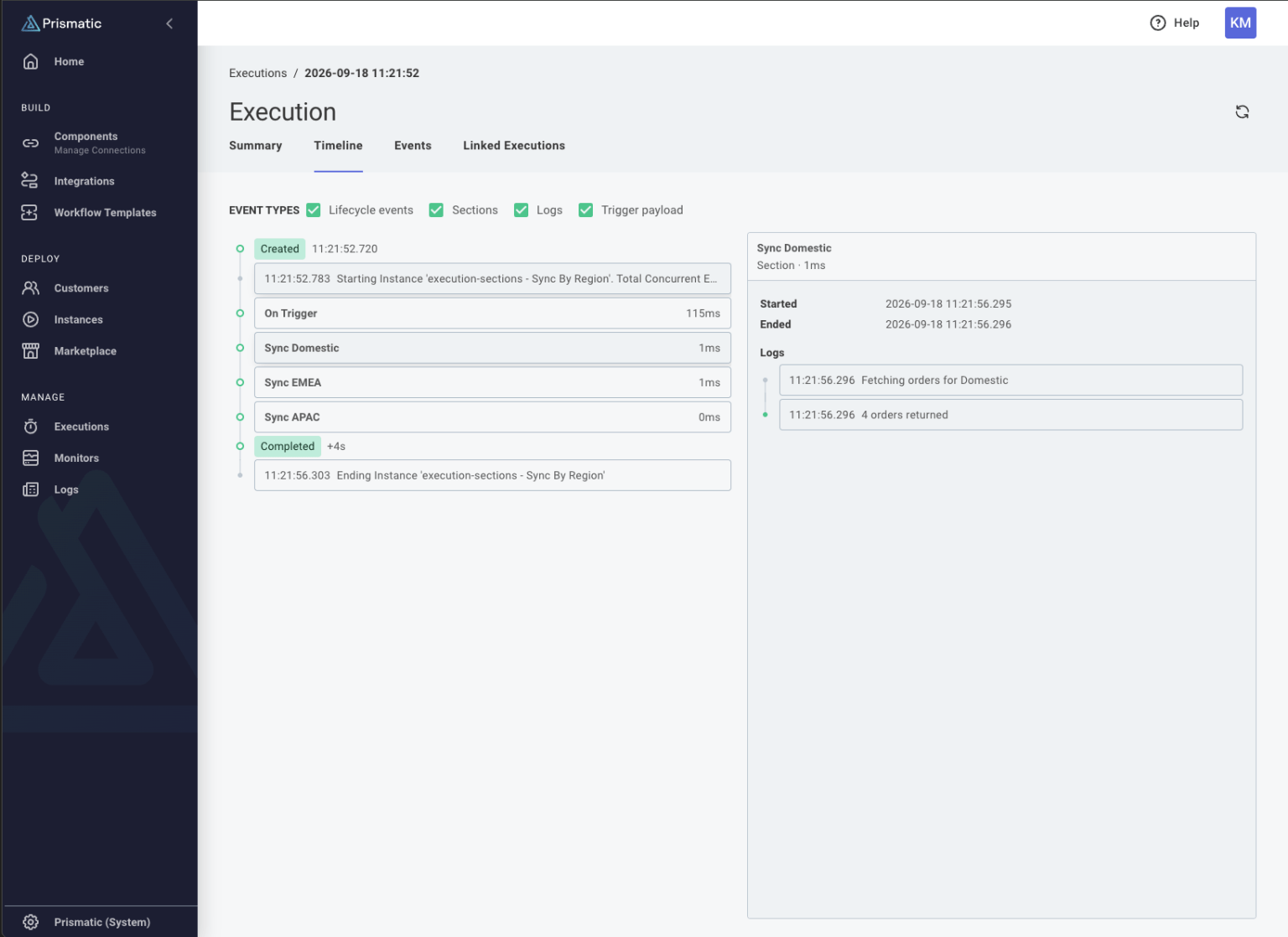The height and width of the screenshot is (937, 1288).
Task: Navigate to Executions breadcrumb link
Action: [257, 73]
